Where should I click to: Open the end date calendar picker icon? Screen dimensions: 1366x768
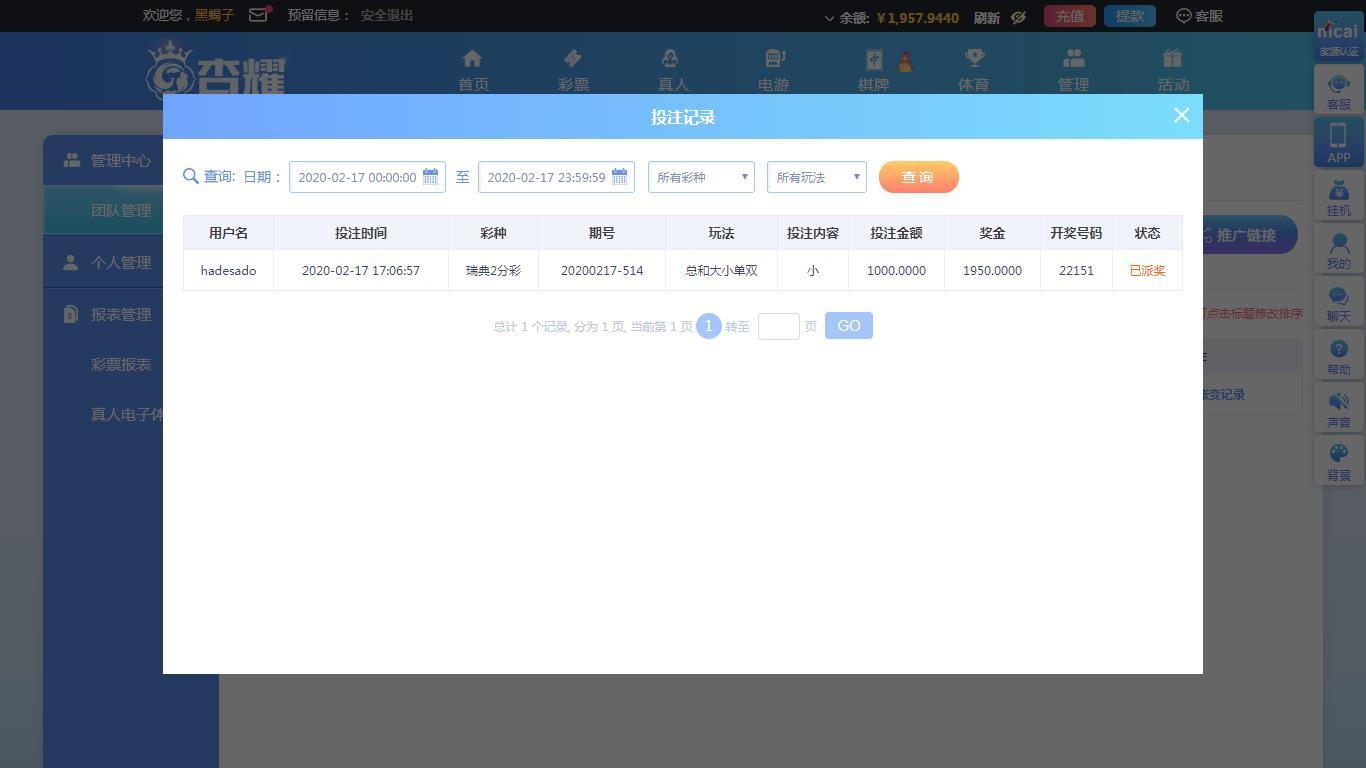tap(619, 177)
